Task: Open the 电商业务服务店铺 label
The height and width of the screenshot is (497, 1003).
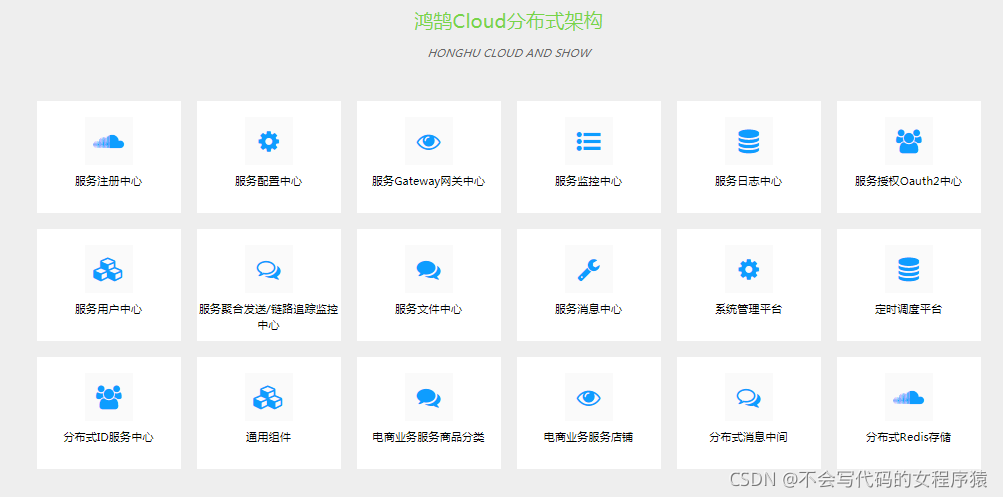Action: tap(588, 437)
